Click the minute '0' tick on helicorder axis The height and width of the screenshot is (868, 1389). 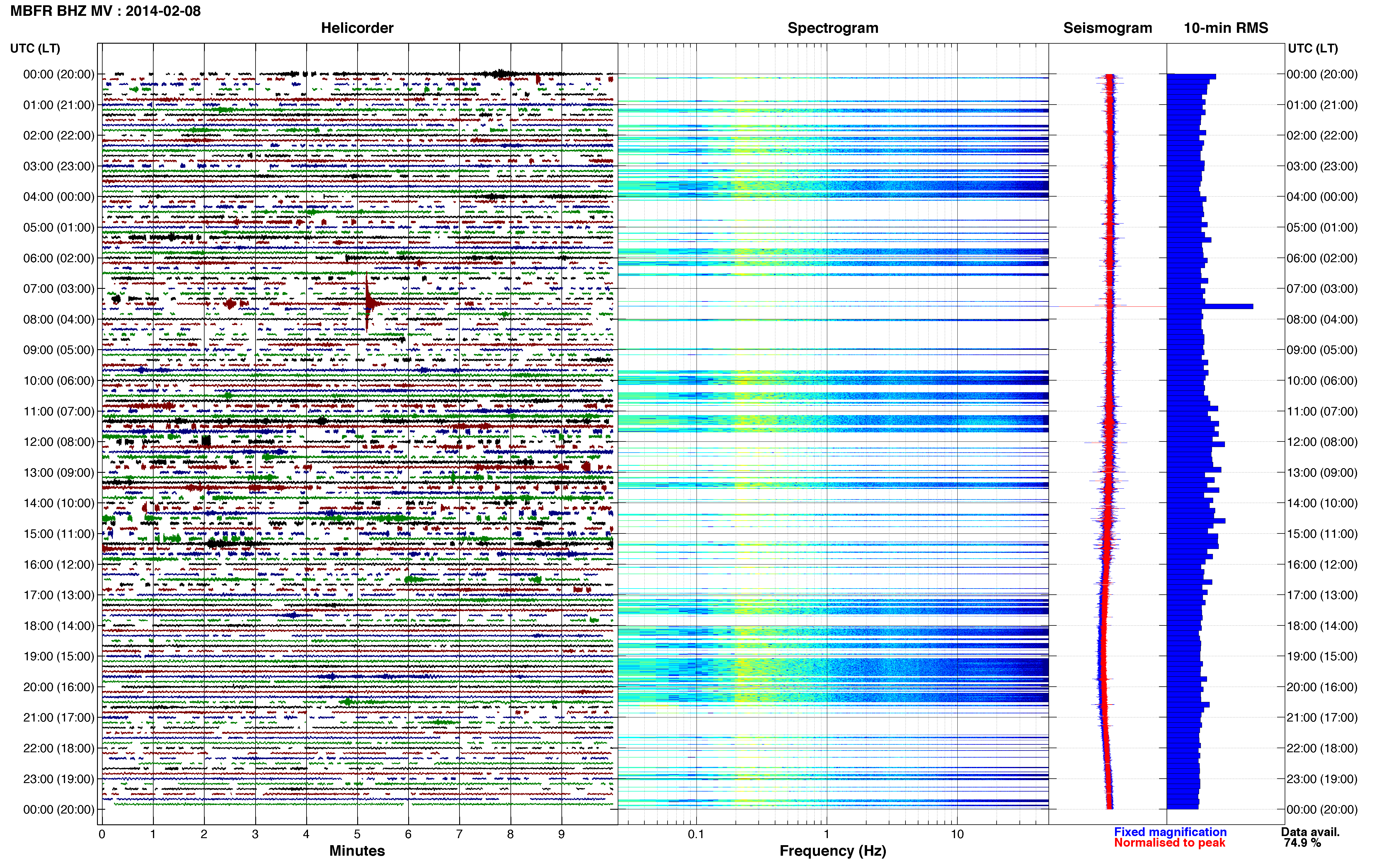(x=102, y=834)
